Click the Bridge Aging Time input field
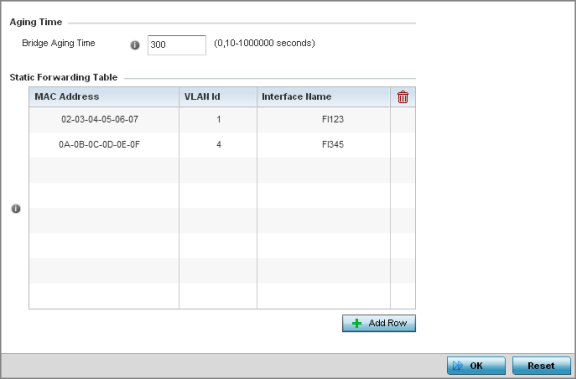The image size is (576, 379). [x=177, y=45]
